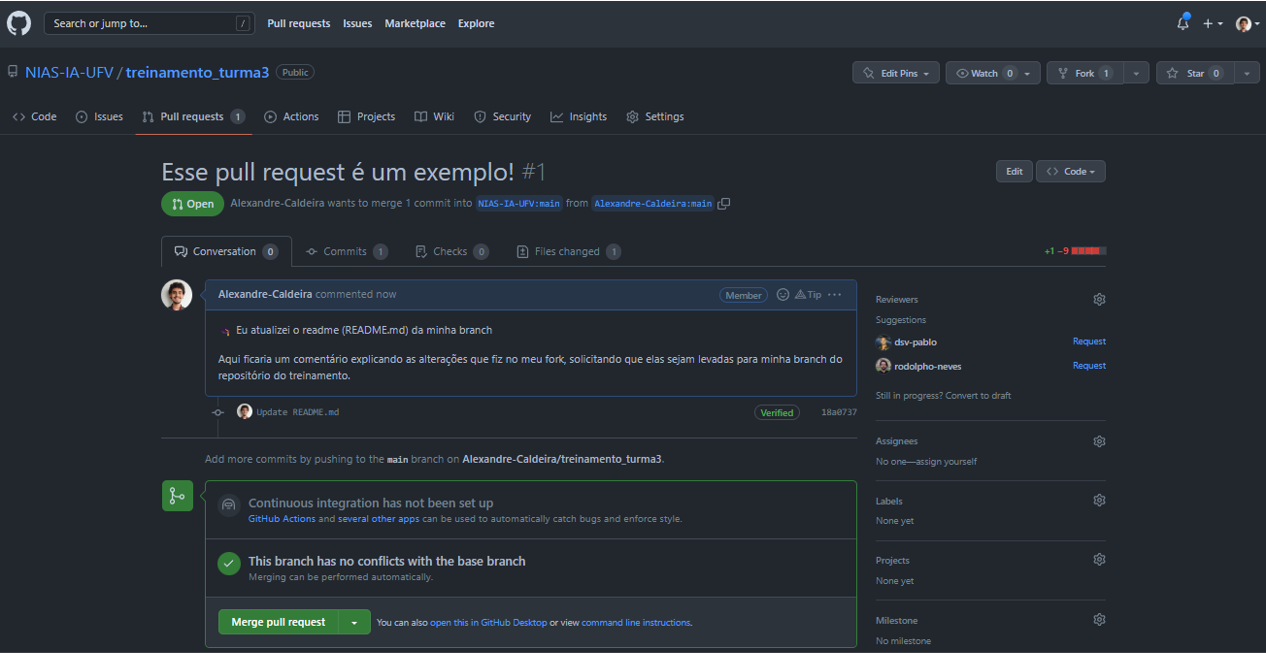
Task: Open the Edit Pins dropdown
Action: (x=896, y=73)
